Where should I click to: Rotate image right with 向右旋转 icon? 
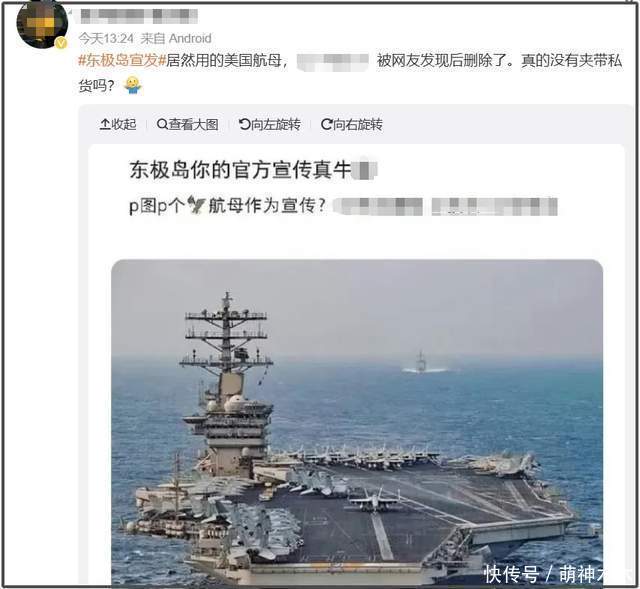pyautogui.click(x=327, y=124)
